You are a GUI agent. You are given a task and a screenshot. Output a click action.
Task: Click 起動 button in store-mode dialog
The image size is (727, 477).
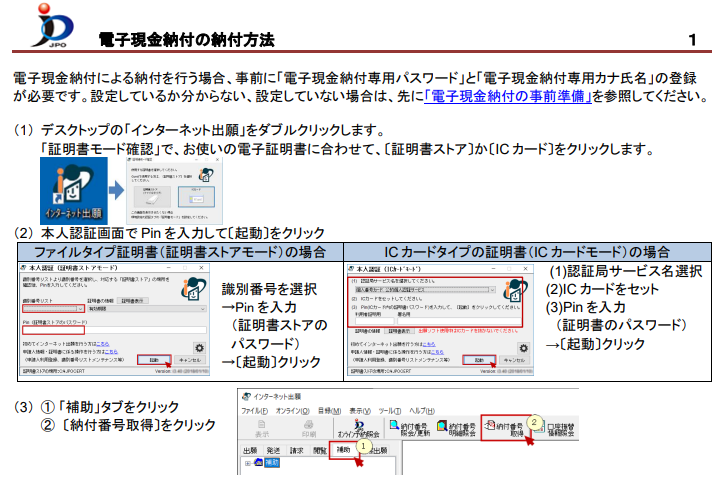(x=154, y=360)
